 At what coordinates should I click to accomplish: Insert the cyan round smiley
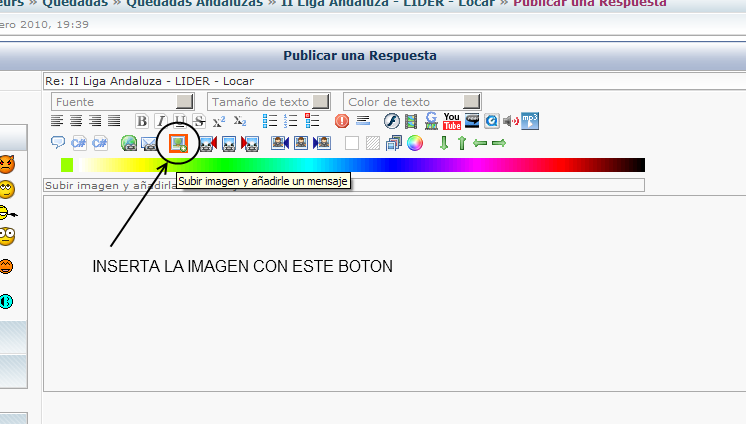point(6,301)
